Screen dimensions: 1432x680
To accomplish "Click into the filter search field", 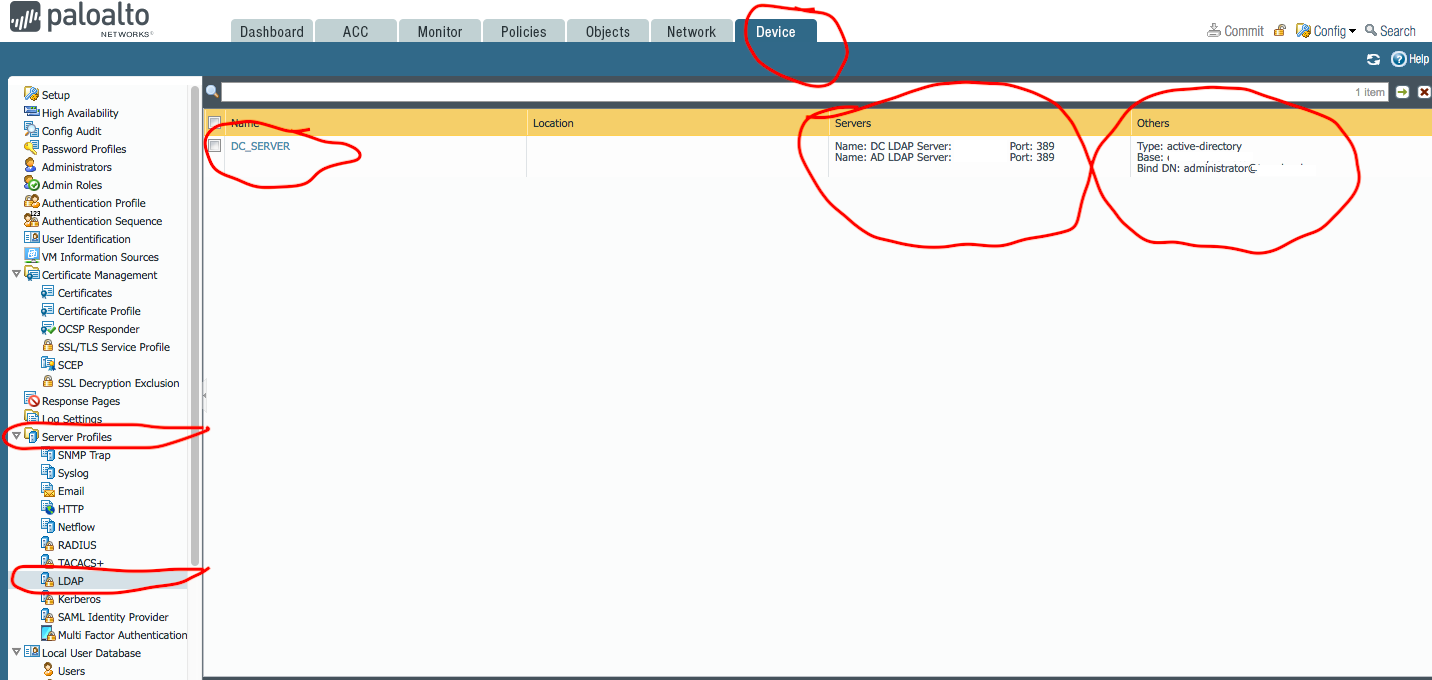I will tap(780, 92).
